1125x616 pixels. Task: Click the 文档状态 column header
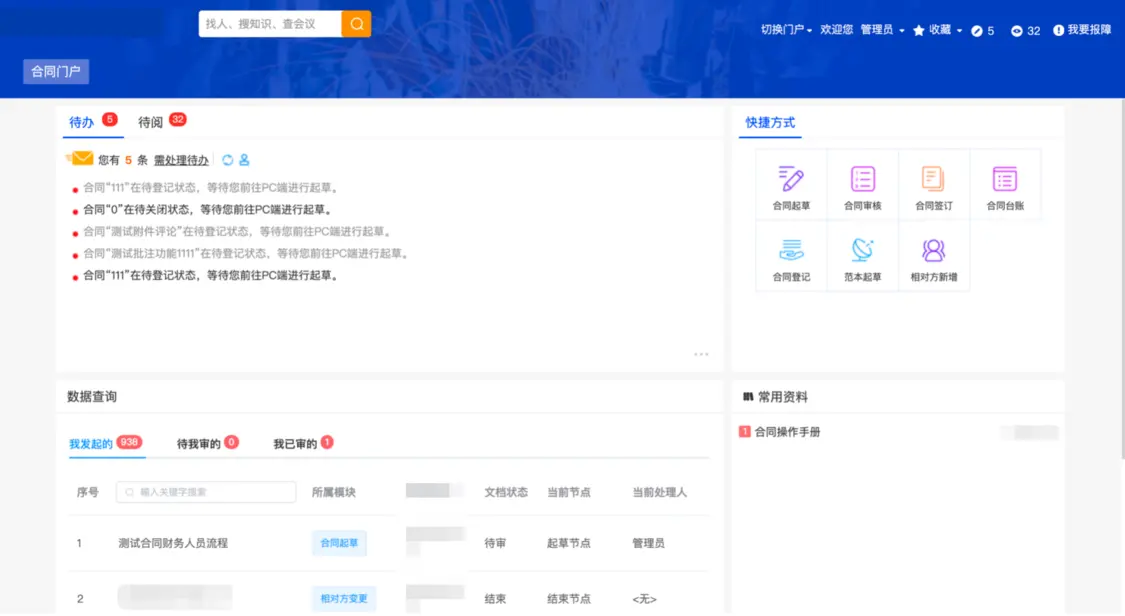(x=506, y=492)
